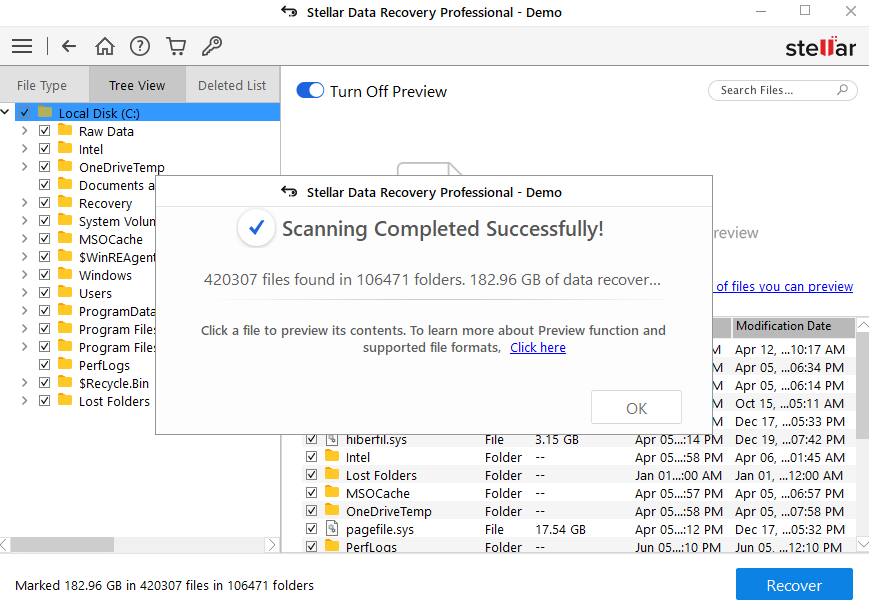Viewport: 869px width, 605px height.
Task: Uncheck the pagefile.sys checkbox
Action: [x=311, y=529]
